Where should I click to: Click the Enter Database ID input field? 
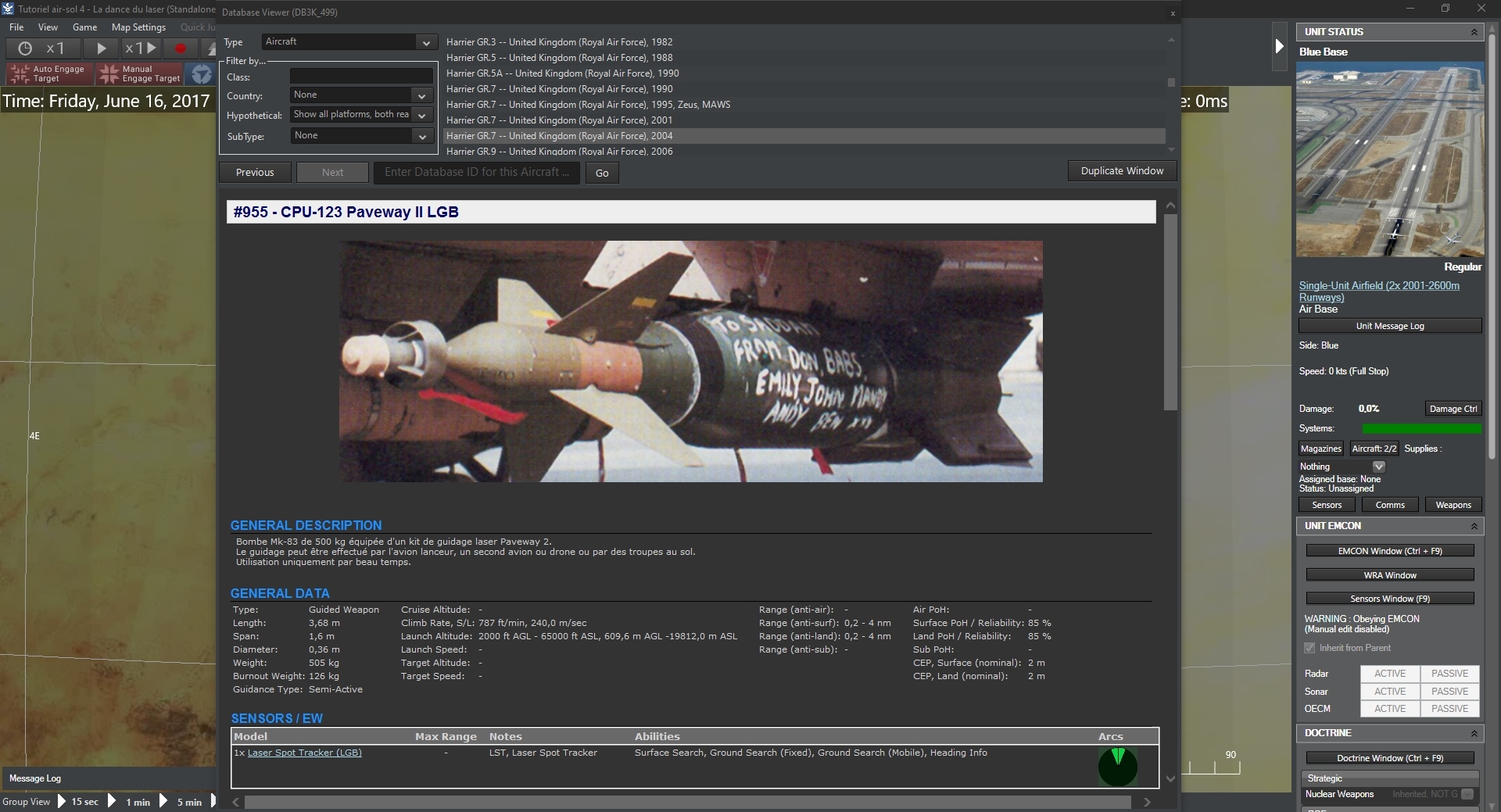click(477, 172)
